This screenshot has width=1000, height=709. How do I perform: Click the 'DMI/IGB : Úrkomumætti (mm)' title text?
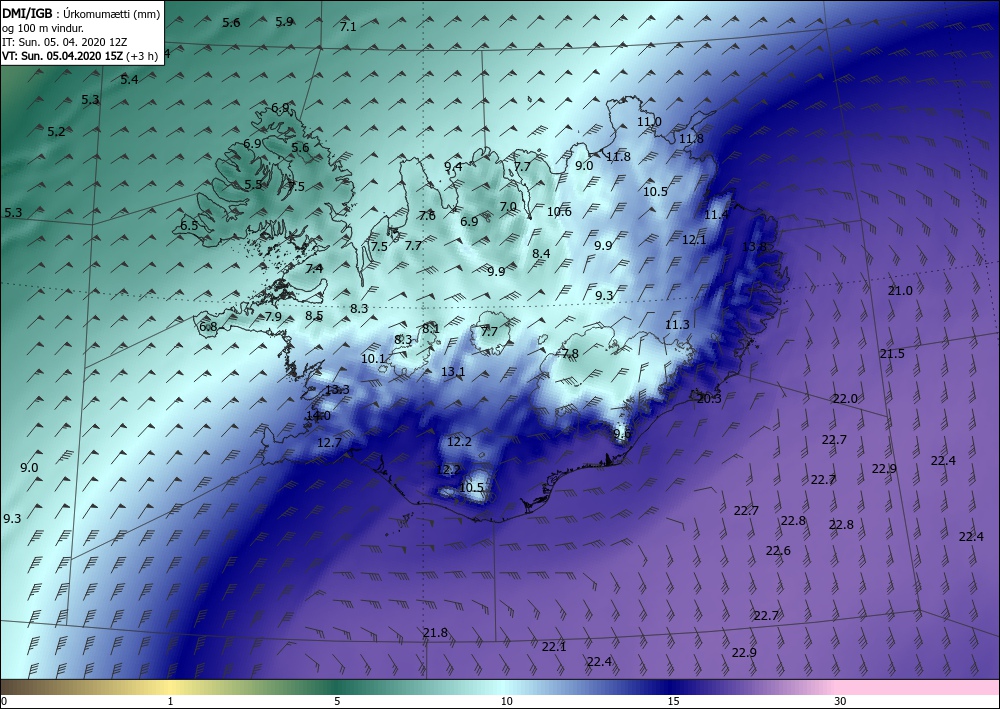(80, 13)
